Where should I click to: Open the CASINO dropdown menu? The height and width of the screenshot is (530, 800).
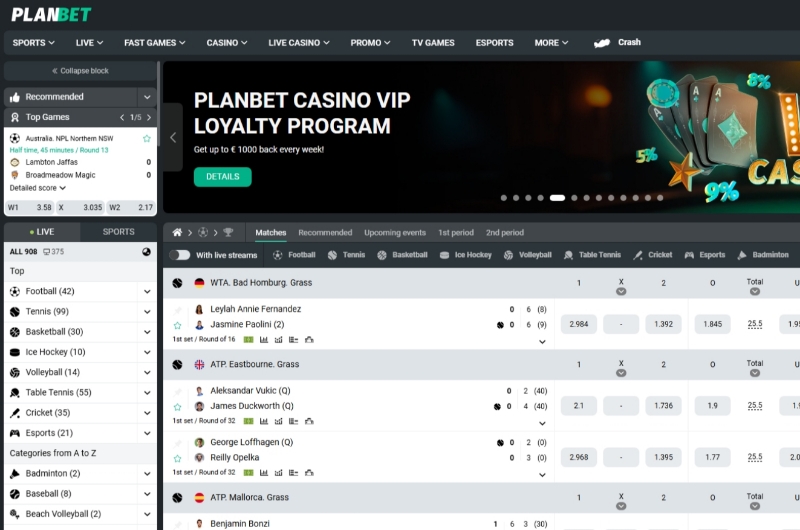[x=227, y=43]
